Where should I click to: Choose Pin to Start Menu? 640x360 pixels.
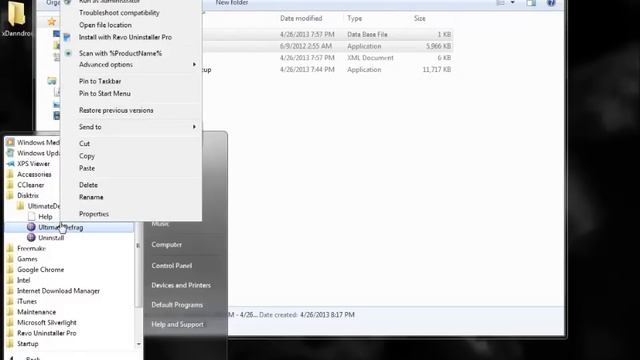[105, 93]
